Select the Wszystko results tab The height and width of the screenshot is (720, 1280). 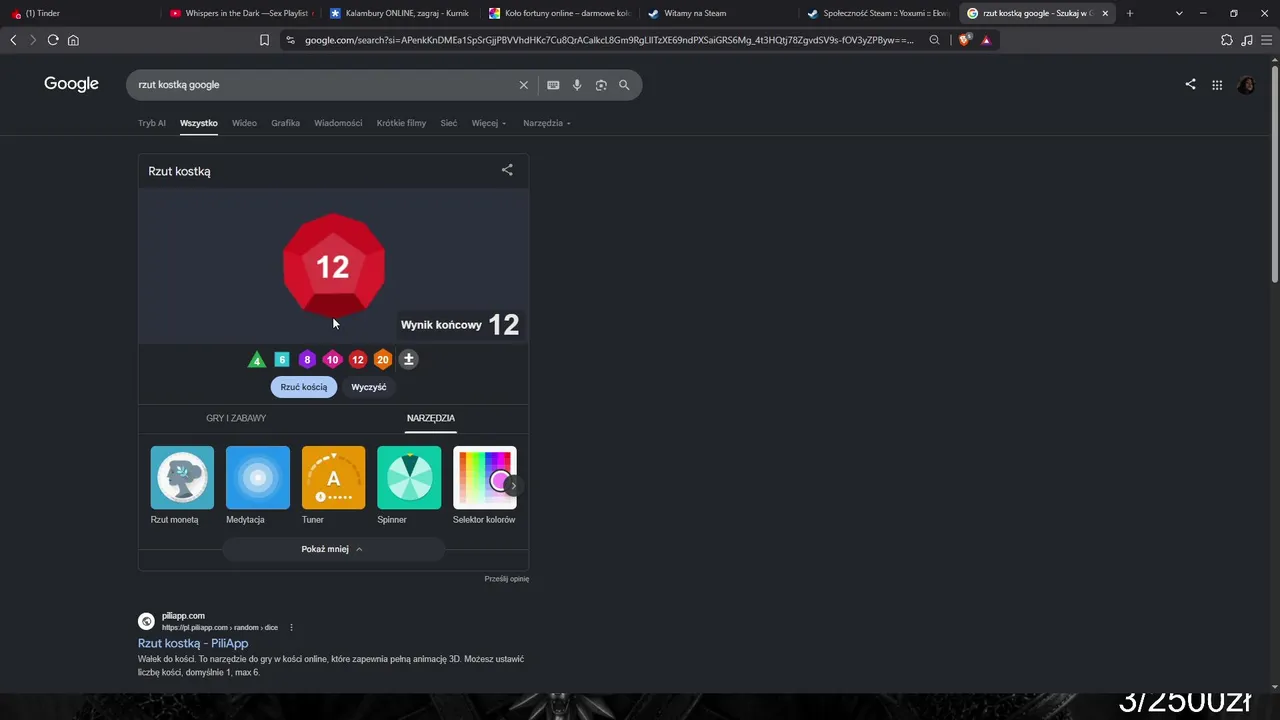(x=199, y=123)
